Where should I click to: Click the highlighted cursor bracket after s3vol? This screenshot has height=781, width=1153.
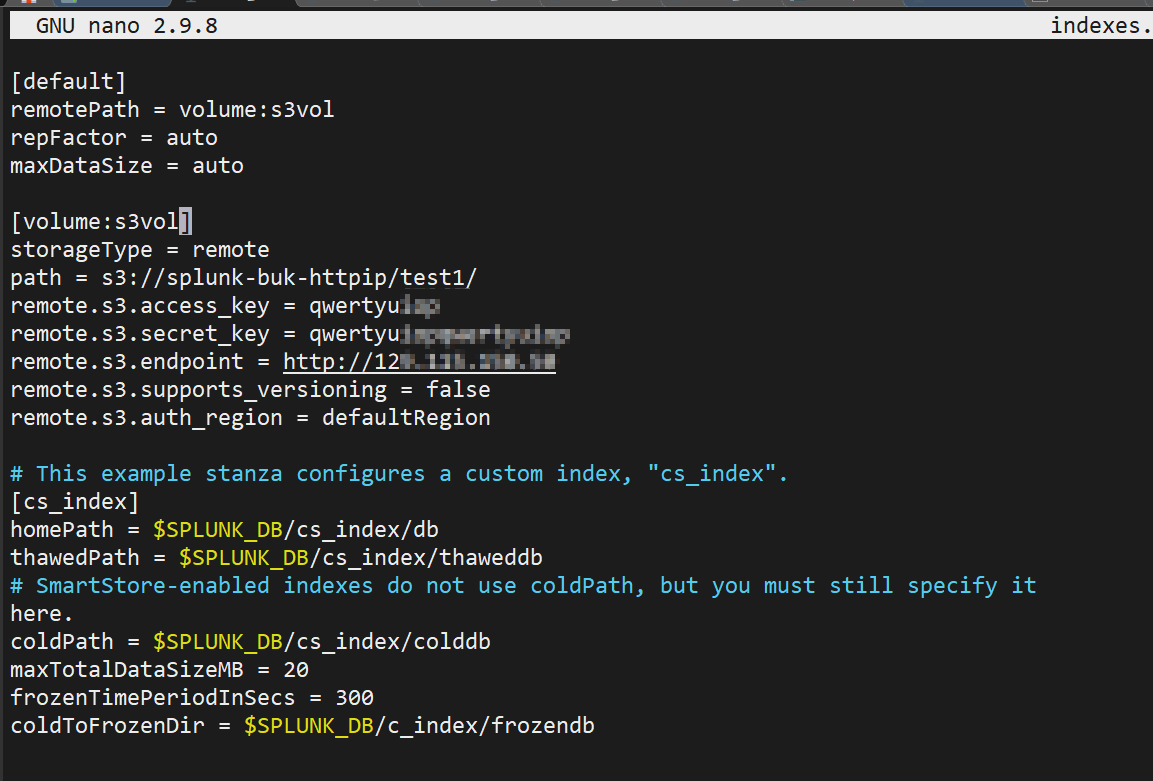(185, 221)
